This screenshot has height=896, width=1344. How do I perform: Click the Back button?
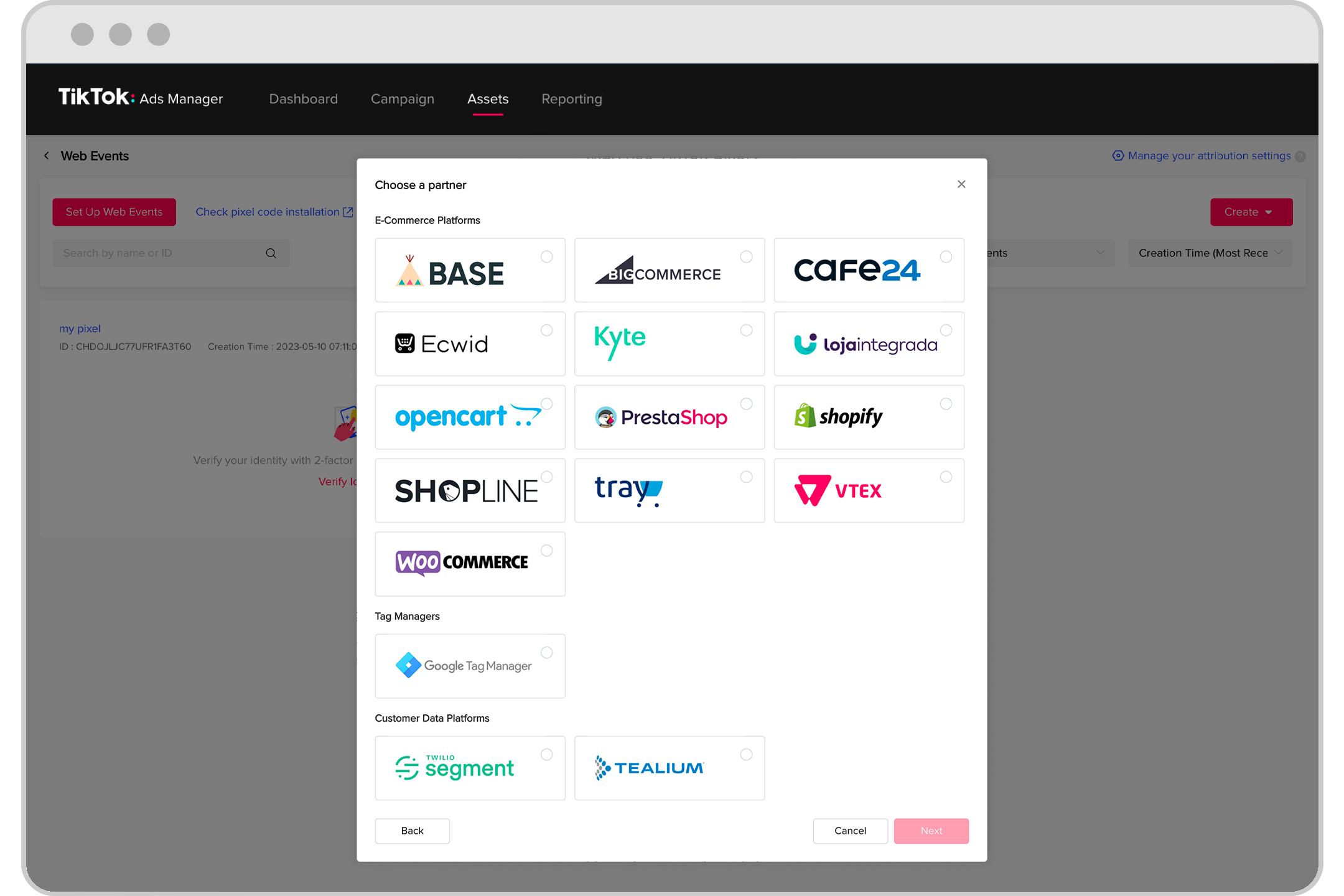tap(412, 831)
